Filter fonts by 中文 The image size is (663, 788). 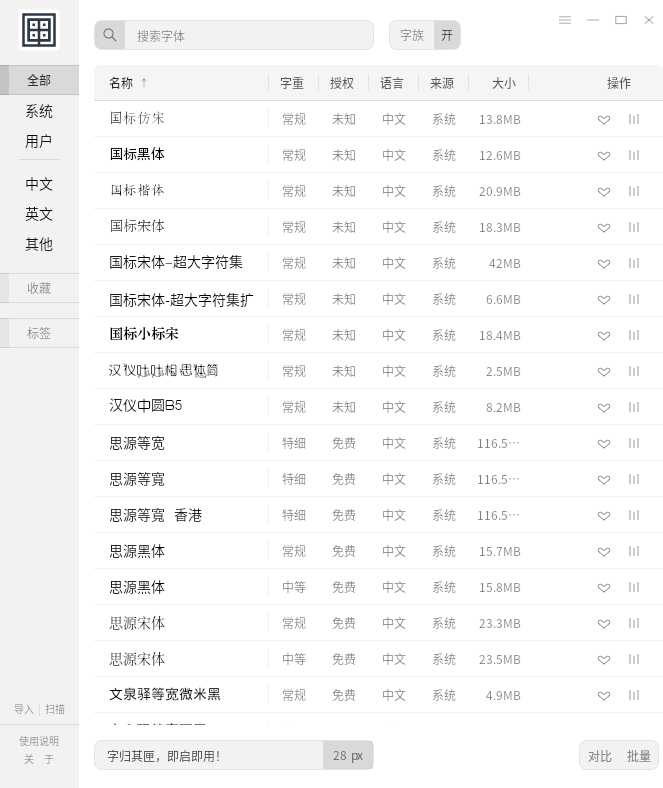point(39,184)
